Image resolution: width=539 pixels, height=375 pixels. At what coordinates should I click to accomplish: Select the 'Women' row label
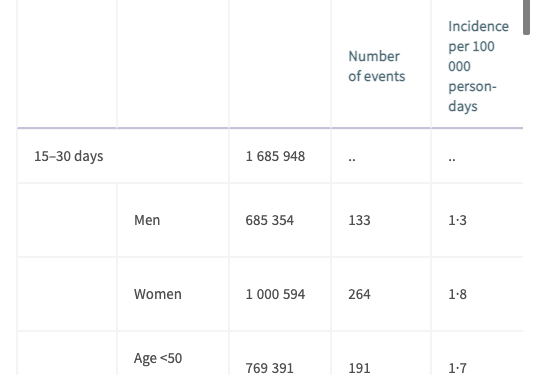point(157,294)
